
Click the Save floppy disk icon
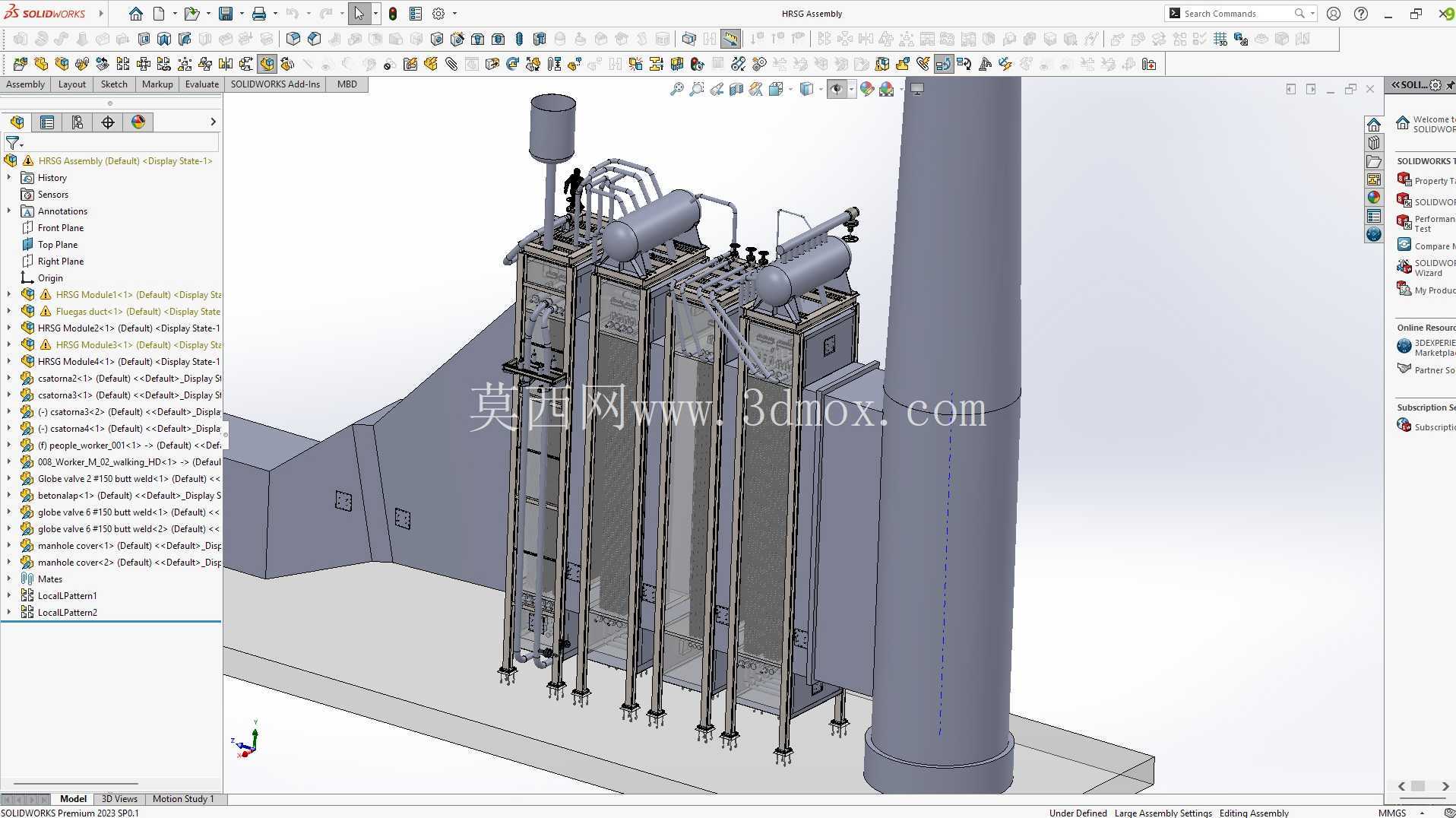point(226,14)
